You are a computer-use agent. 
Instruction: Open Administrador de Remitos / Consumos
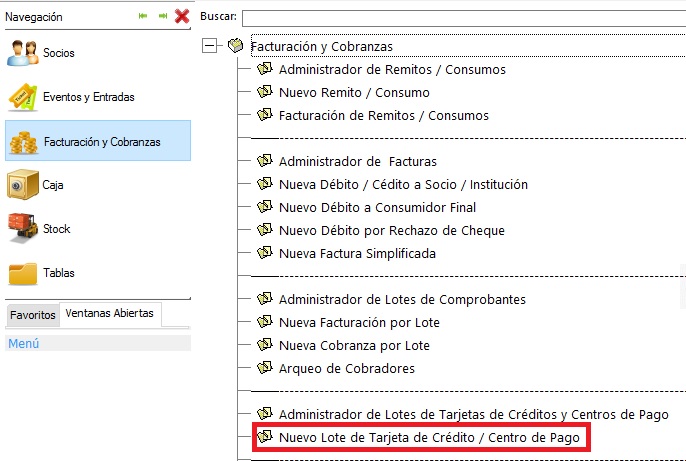coord(391,69)
